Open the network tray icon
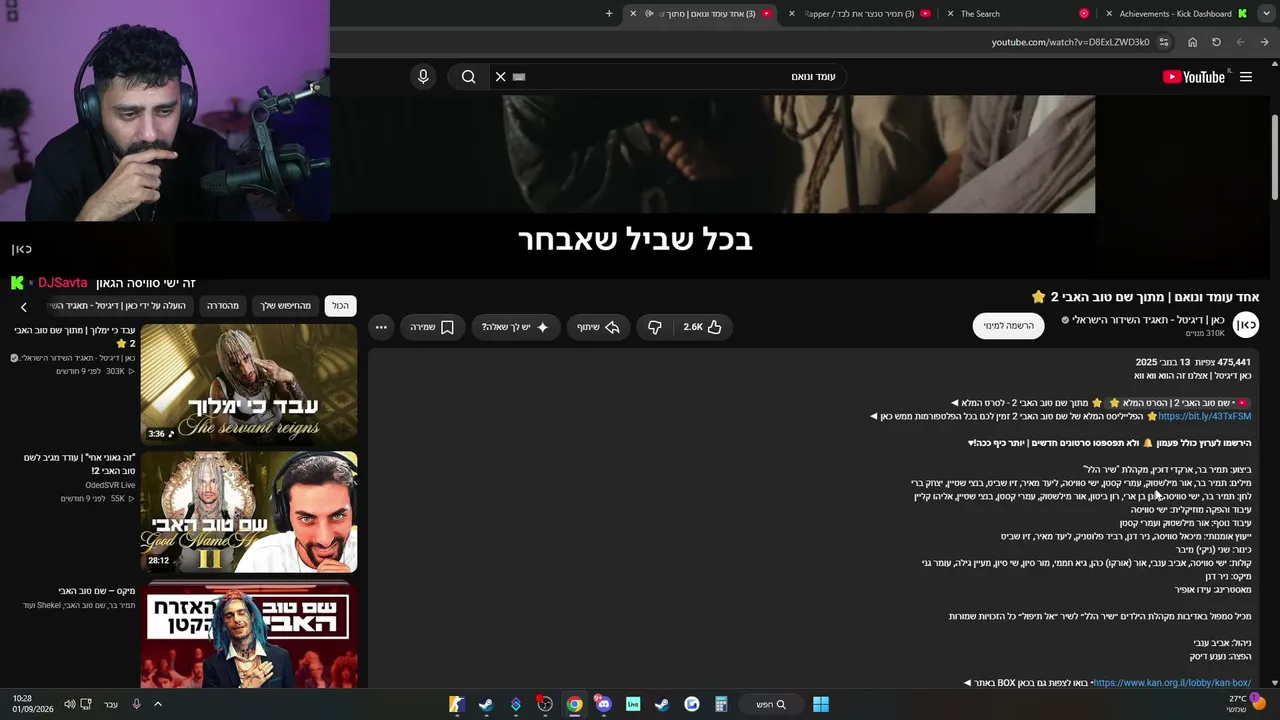 (86, 704)
